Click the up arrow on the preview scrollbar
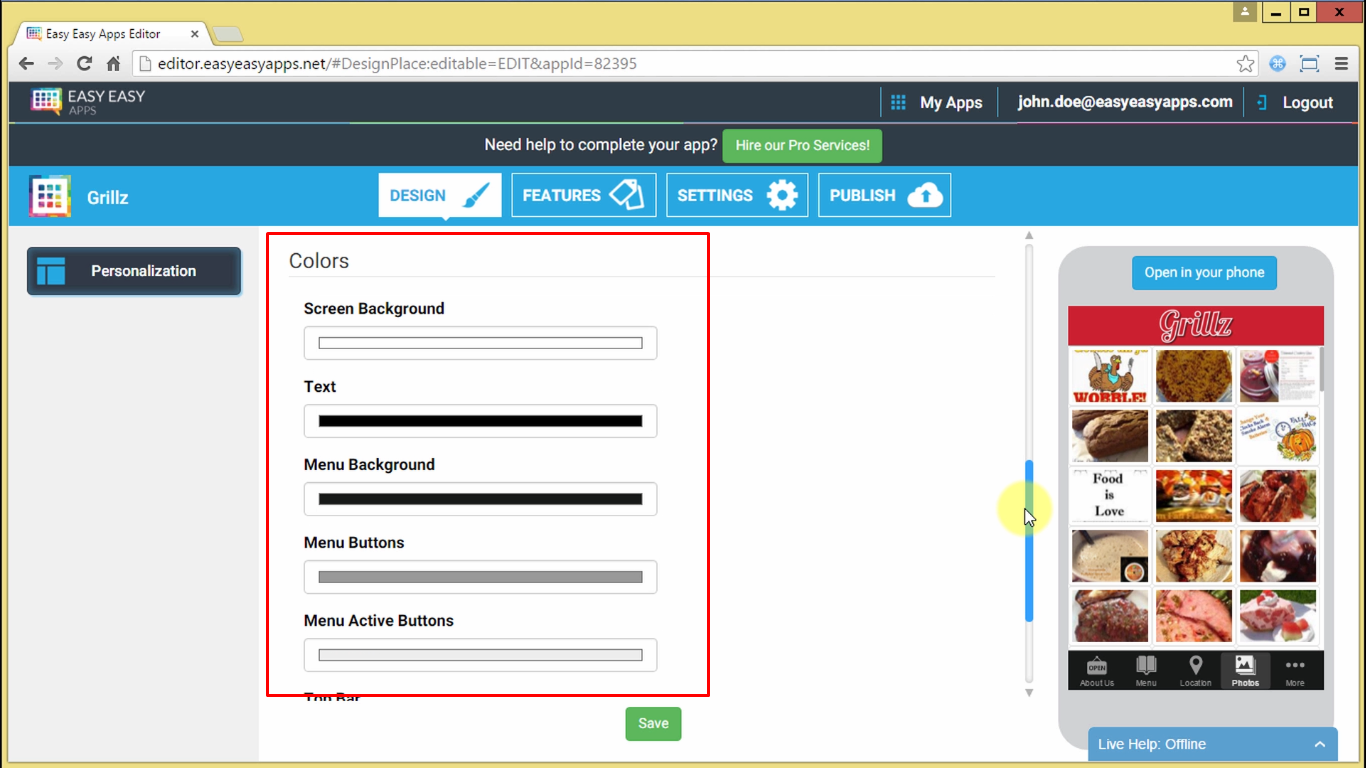This screenshot has width=1366, height=768. click(x=1028, y=235)
